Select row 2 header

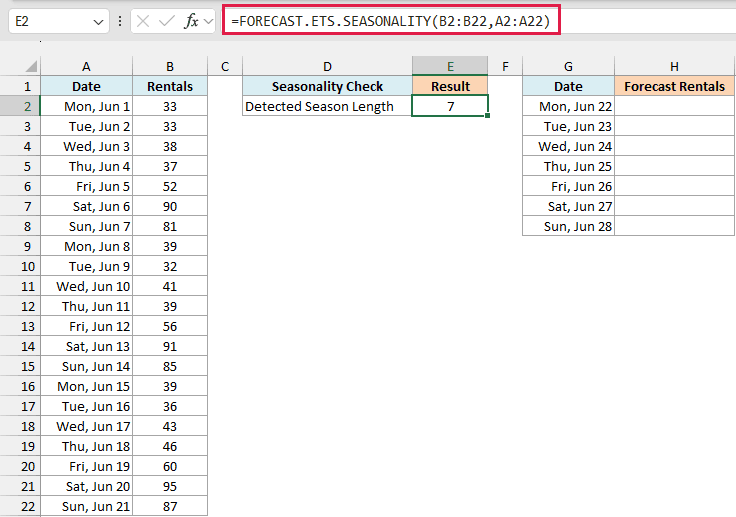point(20,107)
